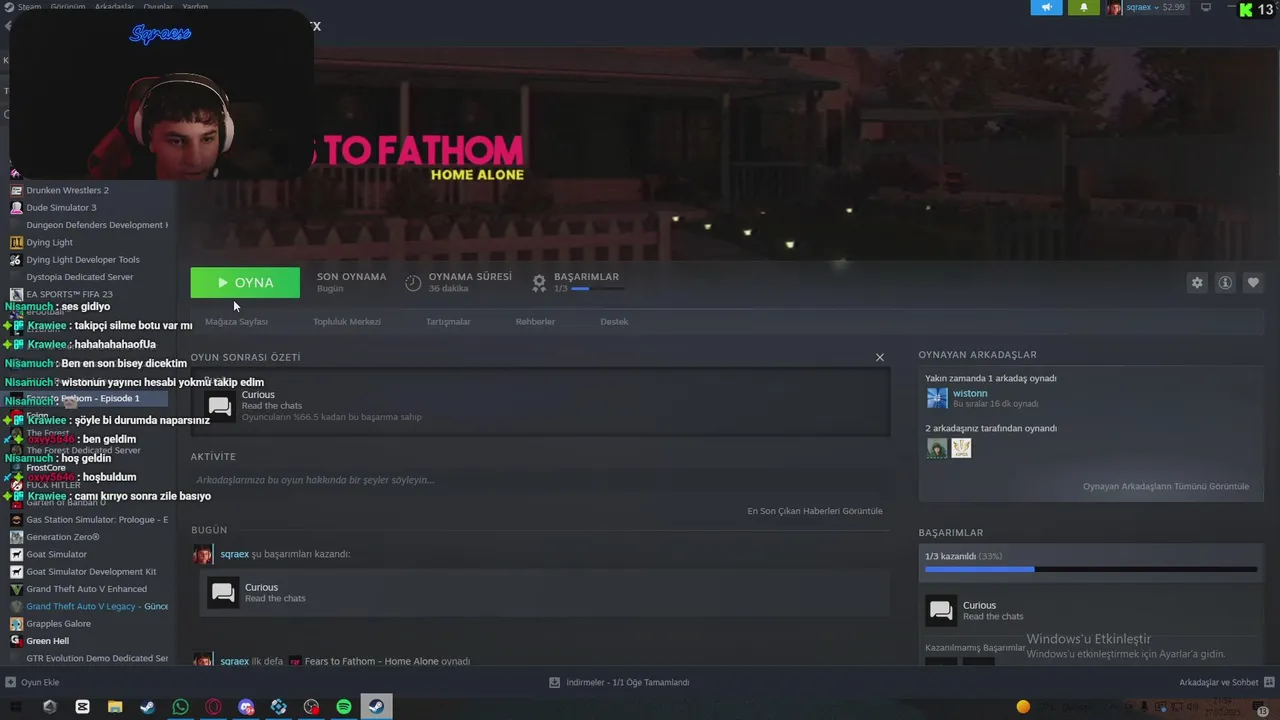
Task: Open the Tartışmalar tab
Action: click(x=448, y=322)
